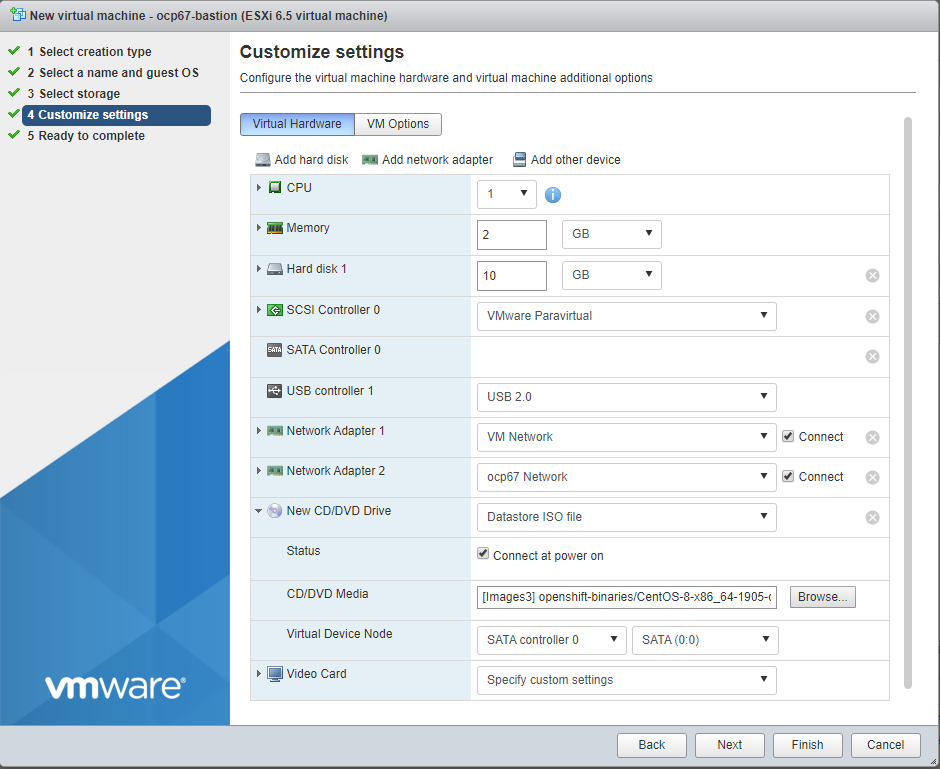Click the Finish button
Screen dimensions: 940x769
point(808,745)
